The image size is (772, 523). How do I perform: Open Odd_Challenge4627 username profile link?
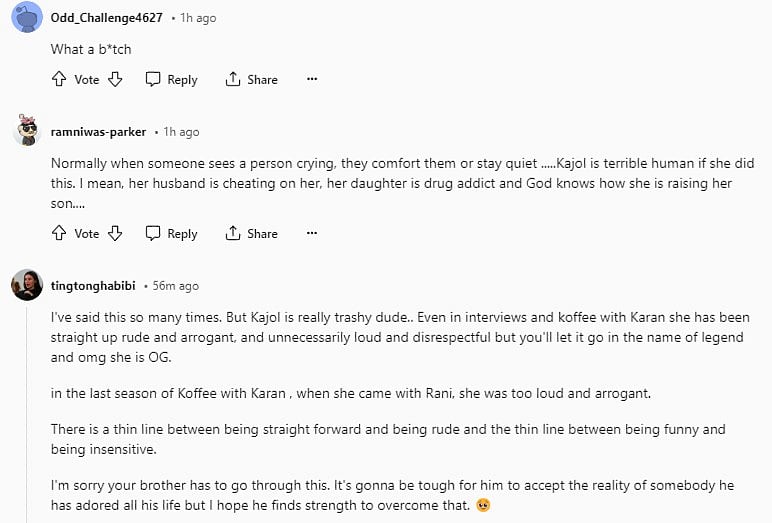click(106, 18)
